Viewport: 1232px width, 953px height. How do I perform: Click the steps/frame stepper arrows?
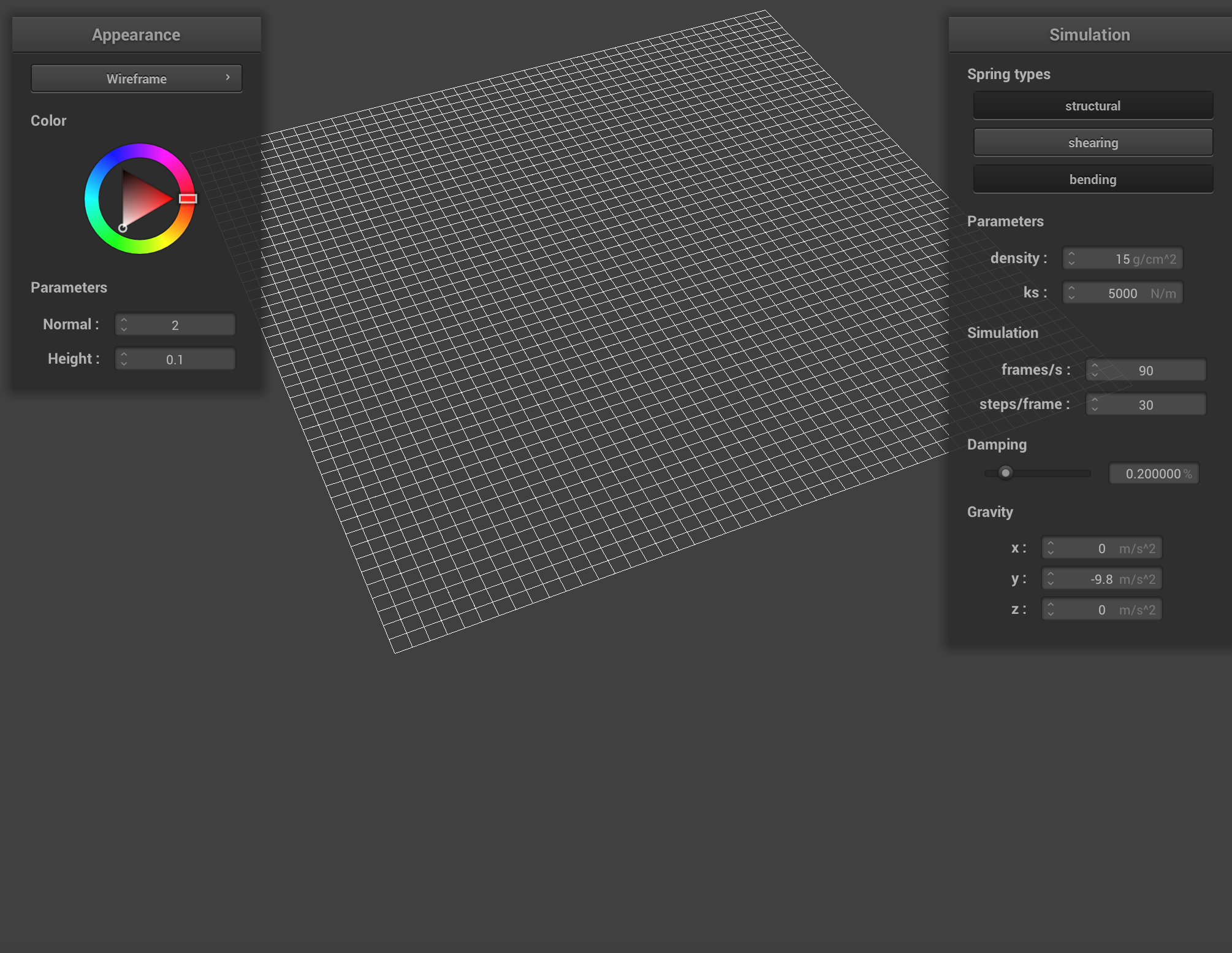1095,405
